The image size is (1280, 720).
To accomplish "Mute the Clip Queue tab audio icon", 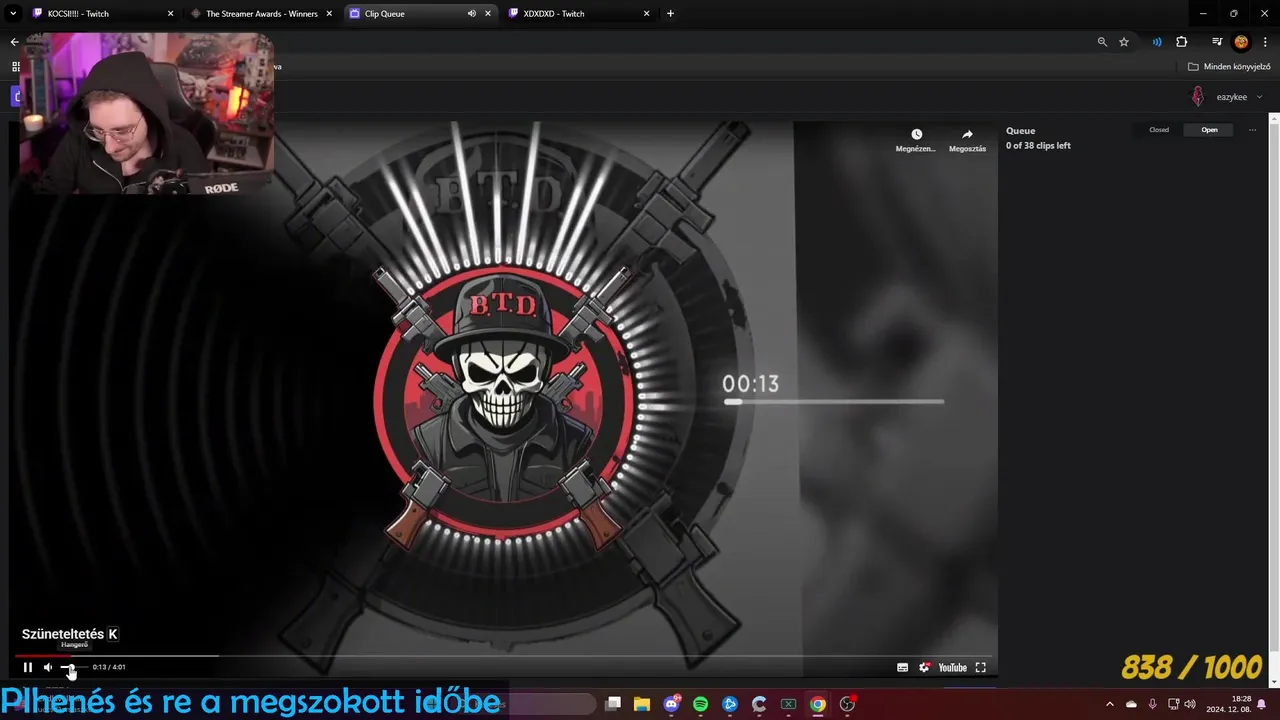I will (x=471, y=14).
